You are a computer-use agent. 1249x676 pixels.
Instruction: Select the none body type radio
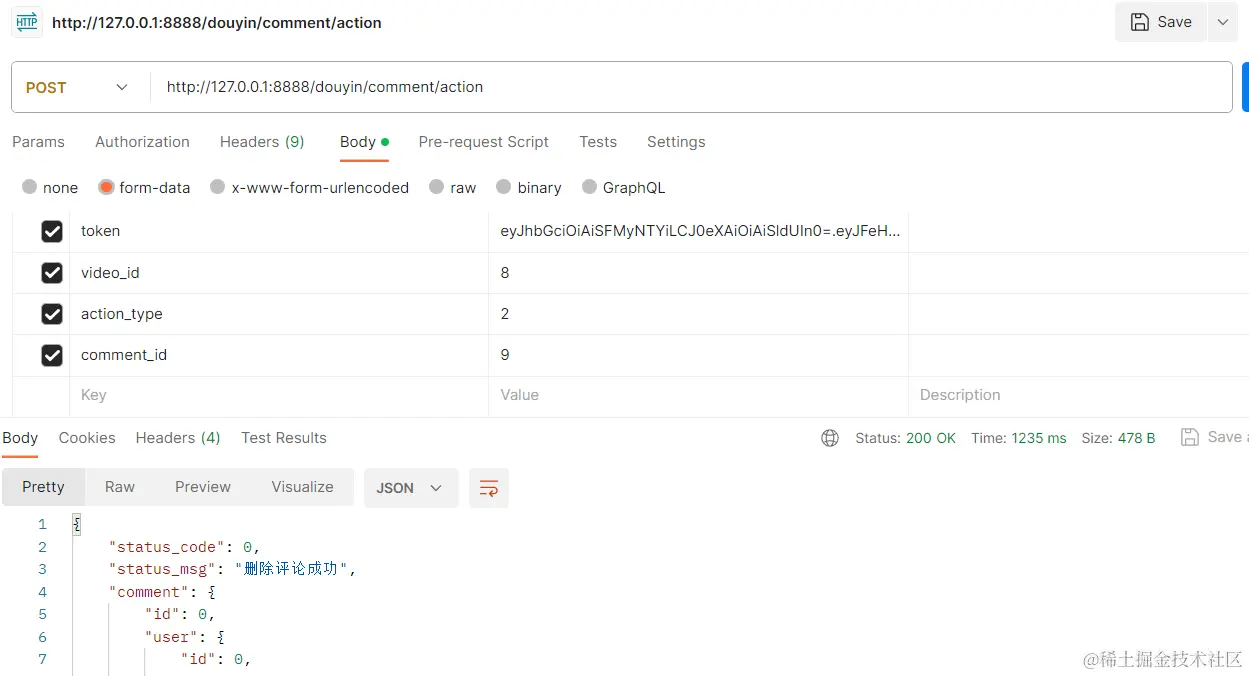(29, 187)
